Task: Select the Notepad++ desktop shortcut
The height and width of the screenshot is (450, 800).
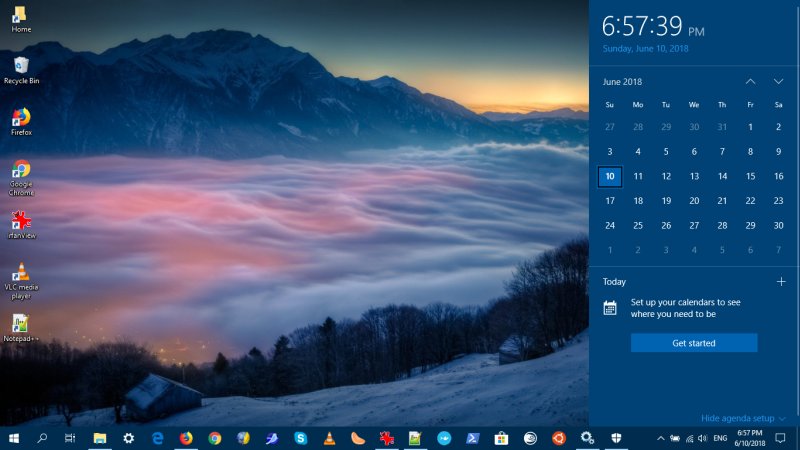Action: pyautogui.click(x=21, y=328)
